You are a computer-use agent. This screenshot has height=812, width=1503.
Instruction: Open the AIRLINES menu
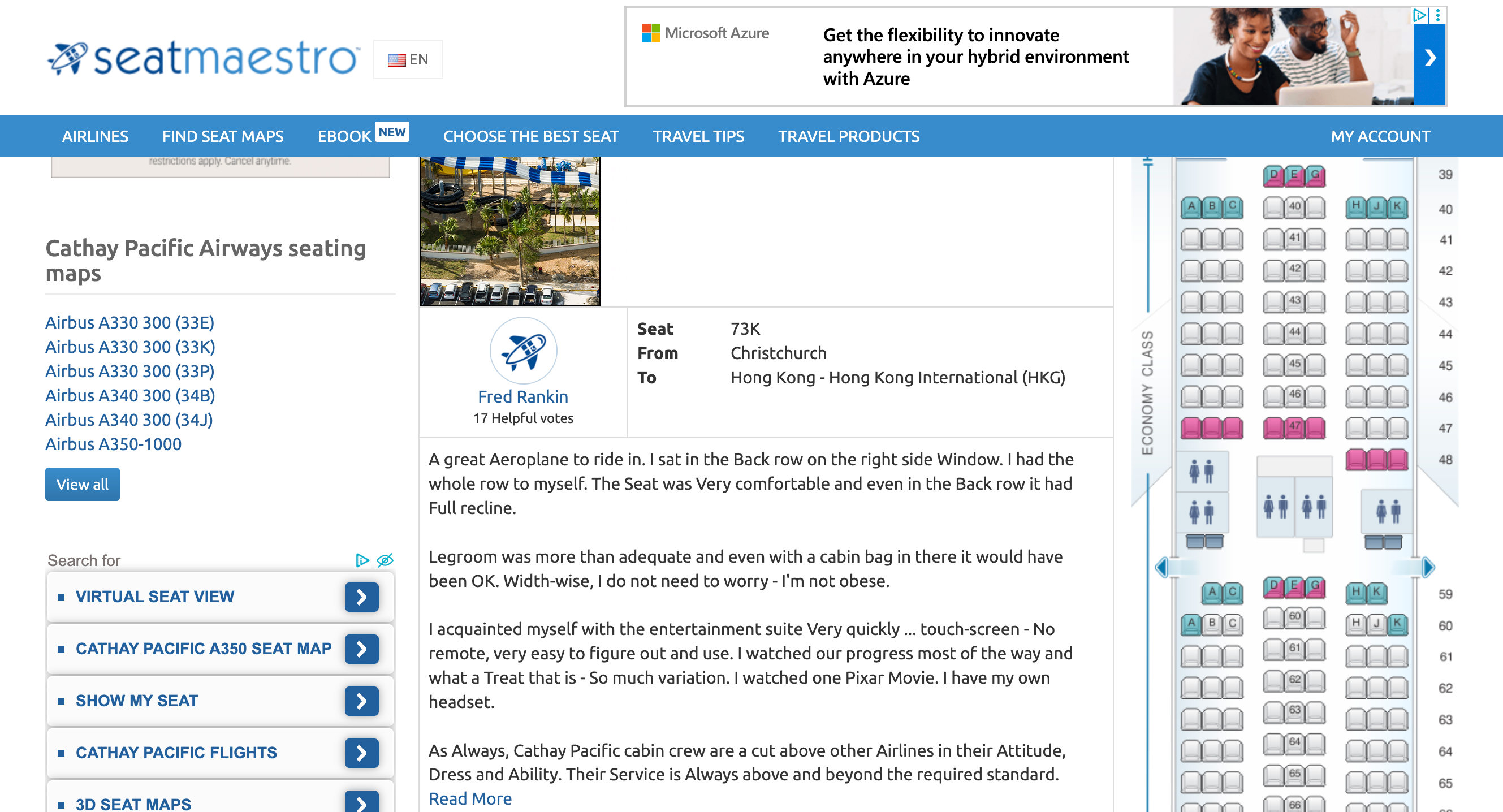pyautogui.click(x=95, y=136)
